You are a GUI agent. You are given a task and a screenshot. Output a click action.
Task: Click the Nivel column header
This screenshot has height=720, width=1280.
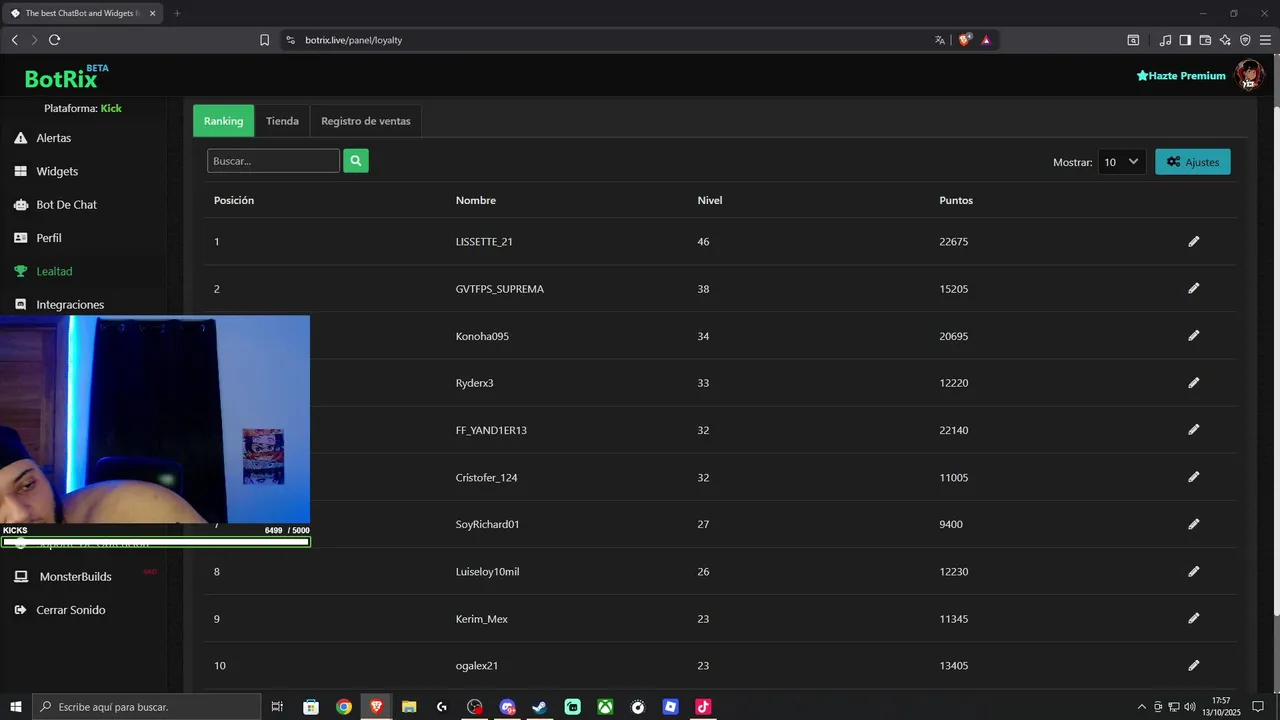pos(710,200)
